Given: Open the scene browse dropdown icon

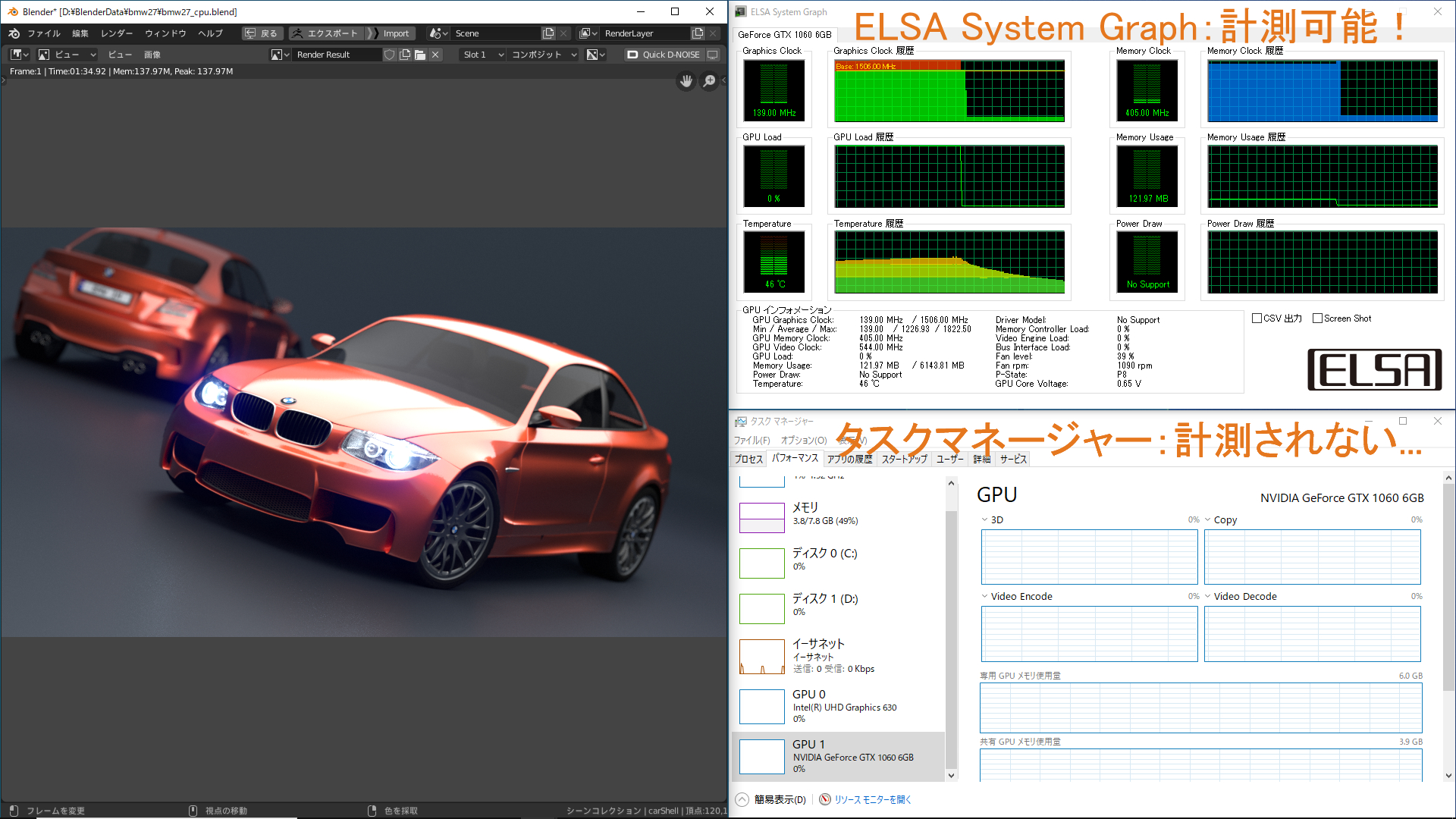Looking at the screenshot, I should pos(438,33).
